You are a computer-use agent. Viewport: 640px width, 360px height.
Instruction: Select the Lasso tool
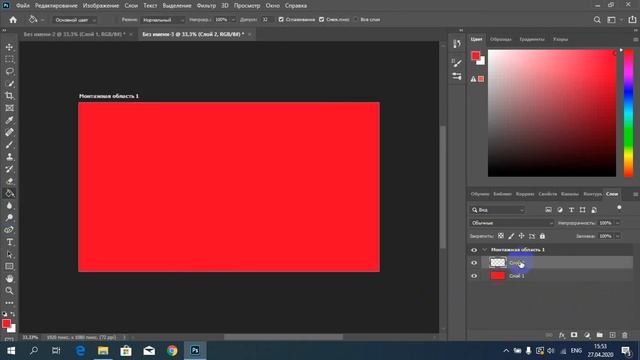9,72
